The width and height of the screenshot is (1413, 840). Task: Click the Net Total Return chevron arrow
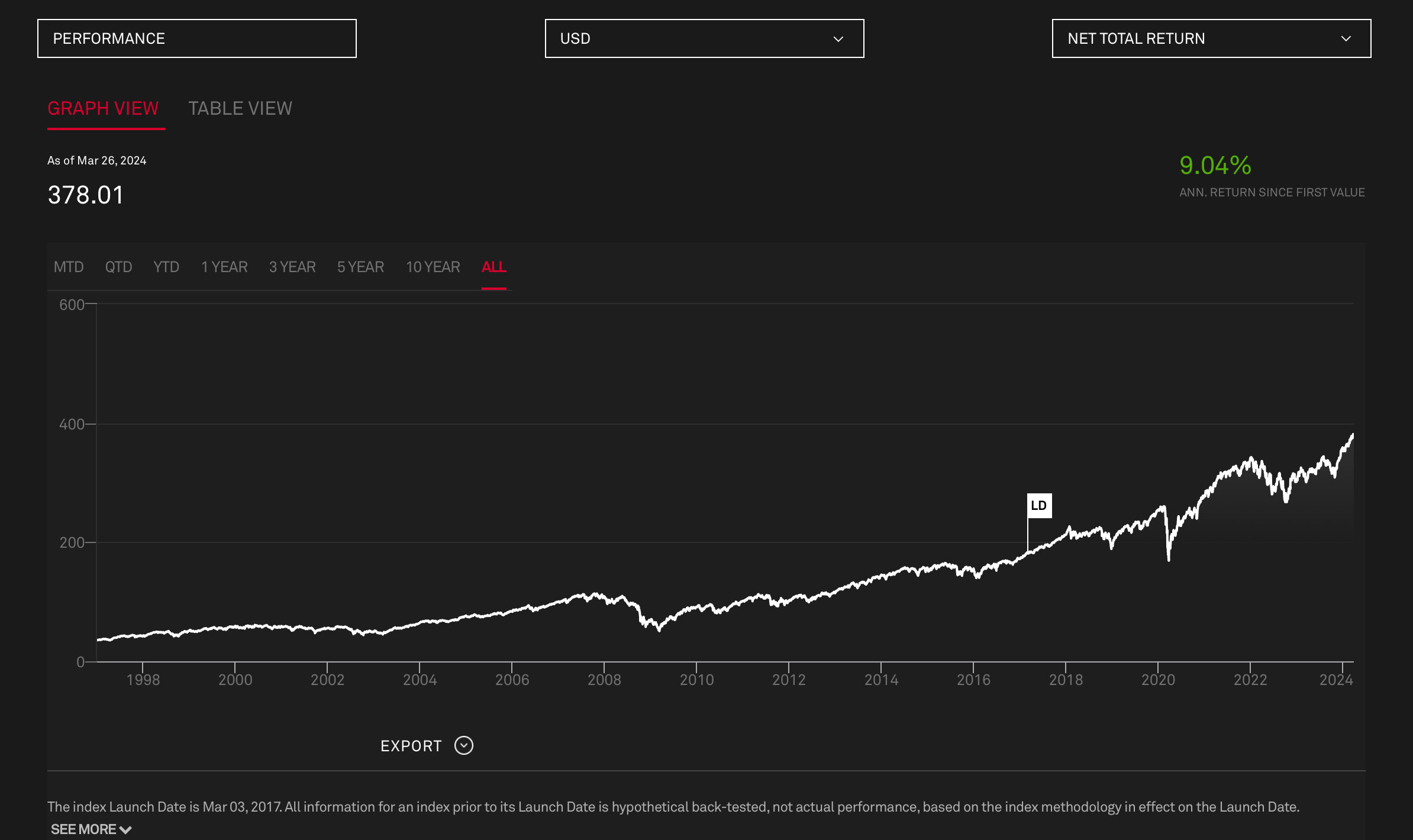tap(1346, 39)
